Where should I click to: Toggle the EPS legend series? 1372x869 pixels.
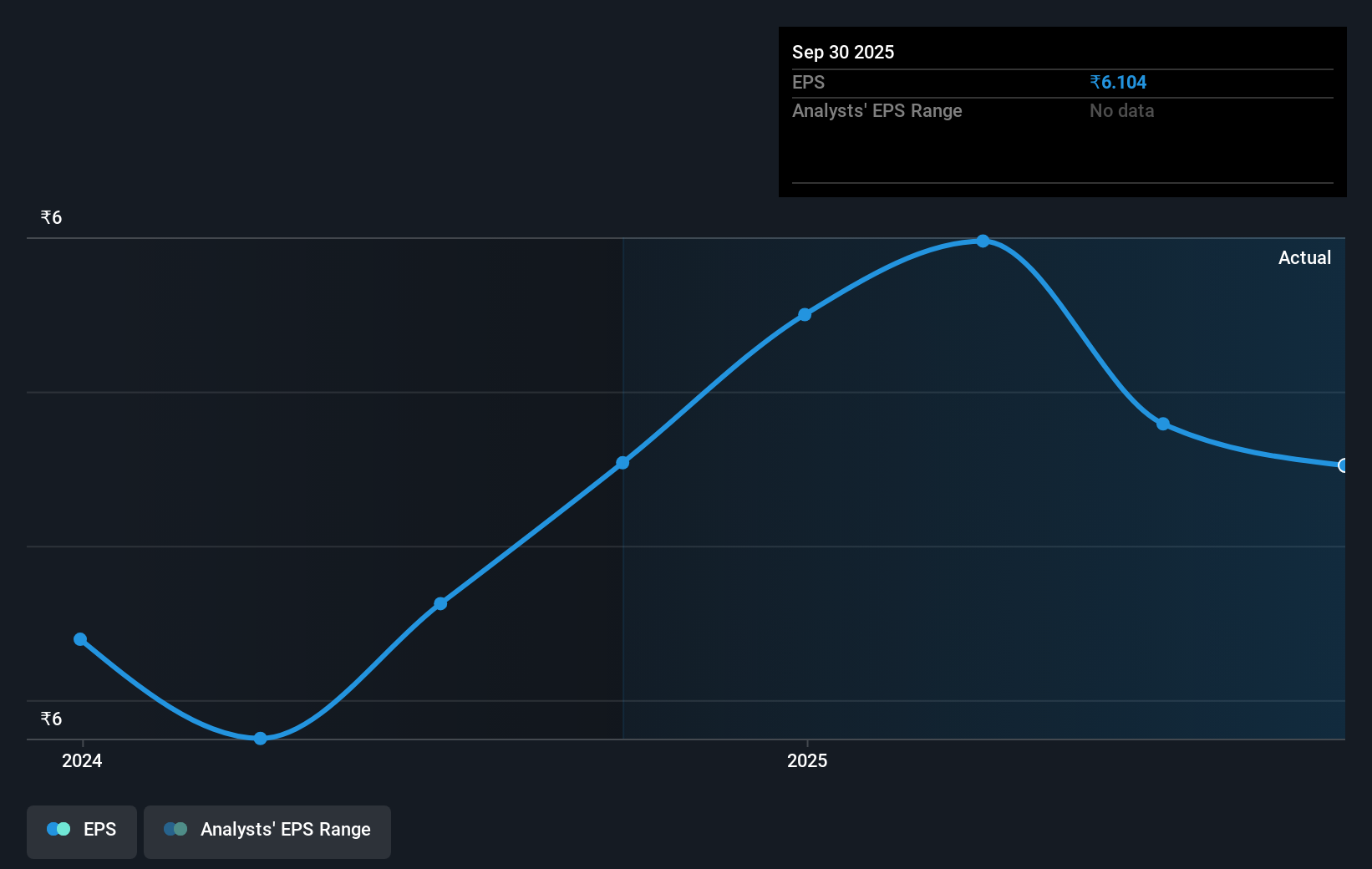pos(82,831)
